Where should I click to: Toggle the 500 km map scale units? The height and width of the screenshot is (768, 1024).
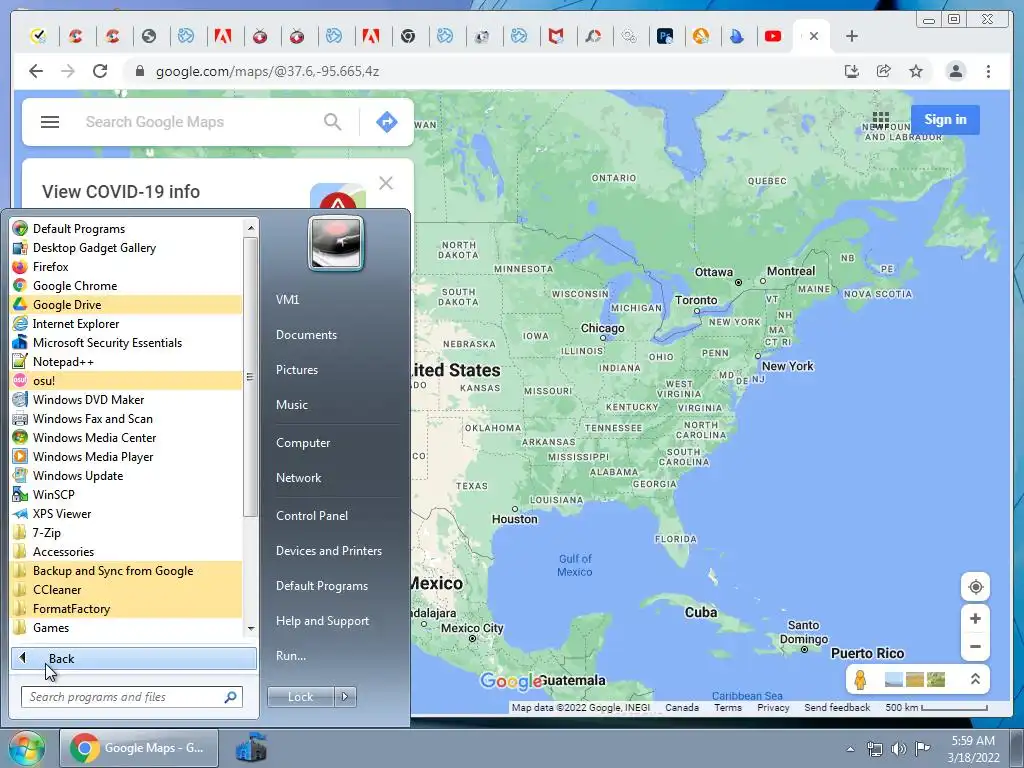pyautogui.click(x=936, y=707)
